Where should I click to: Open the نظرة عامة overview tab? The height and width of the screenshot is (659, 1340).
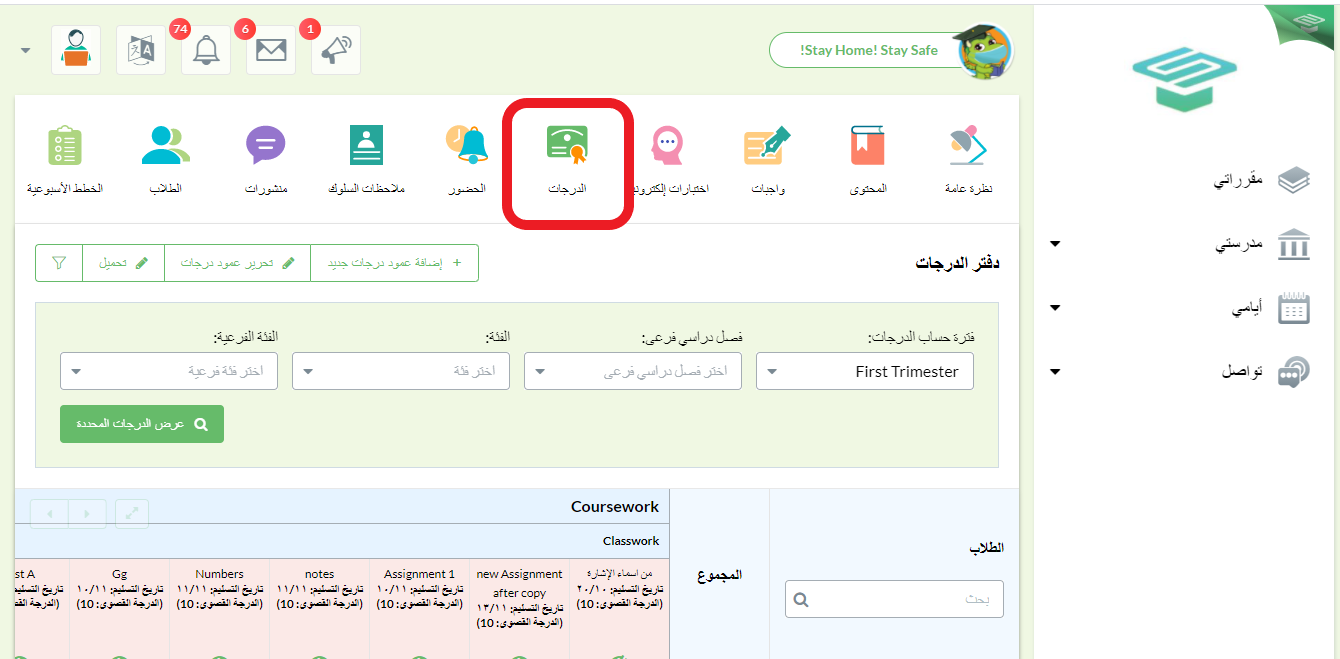(968, 160)
